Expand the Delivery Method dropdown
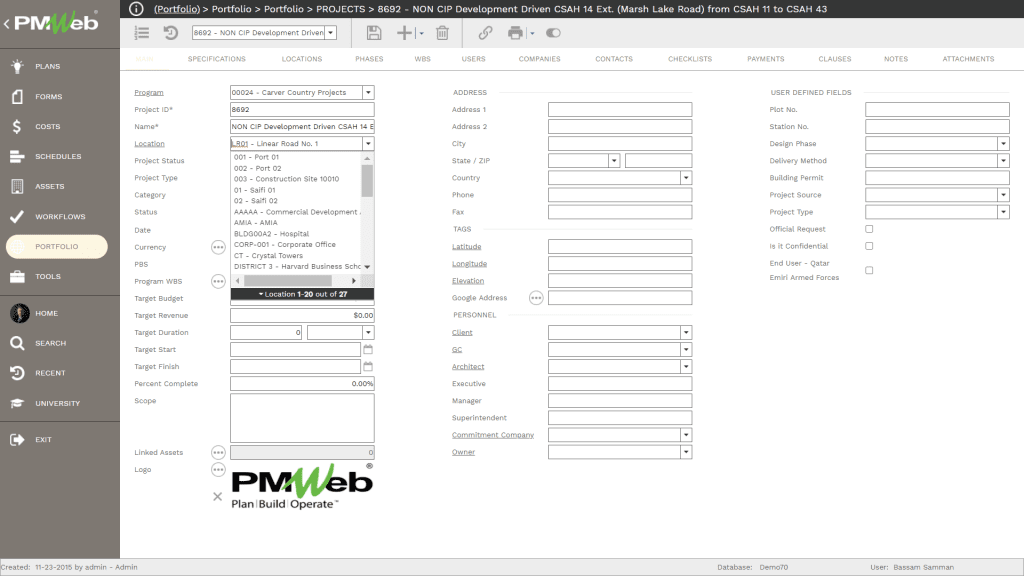This screenshot has height=576, width=1024. point(1004,161)
